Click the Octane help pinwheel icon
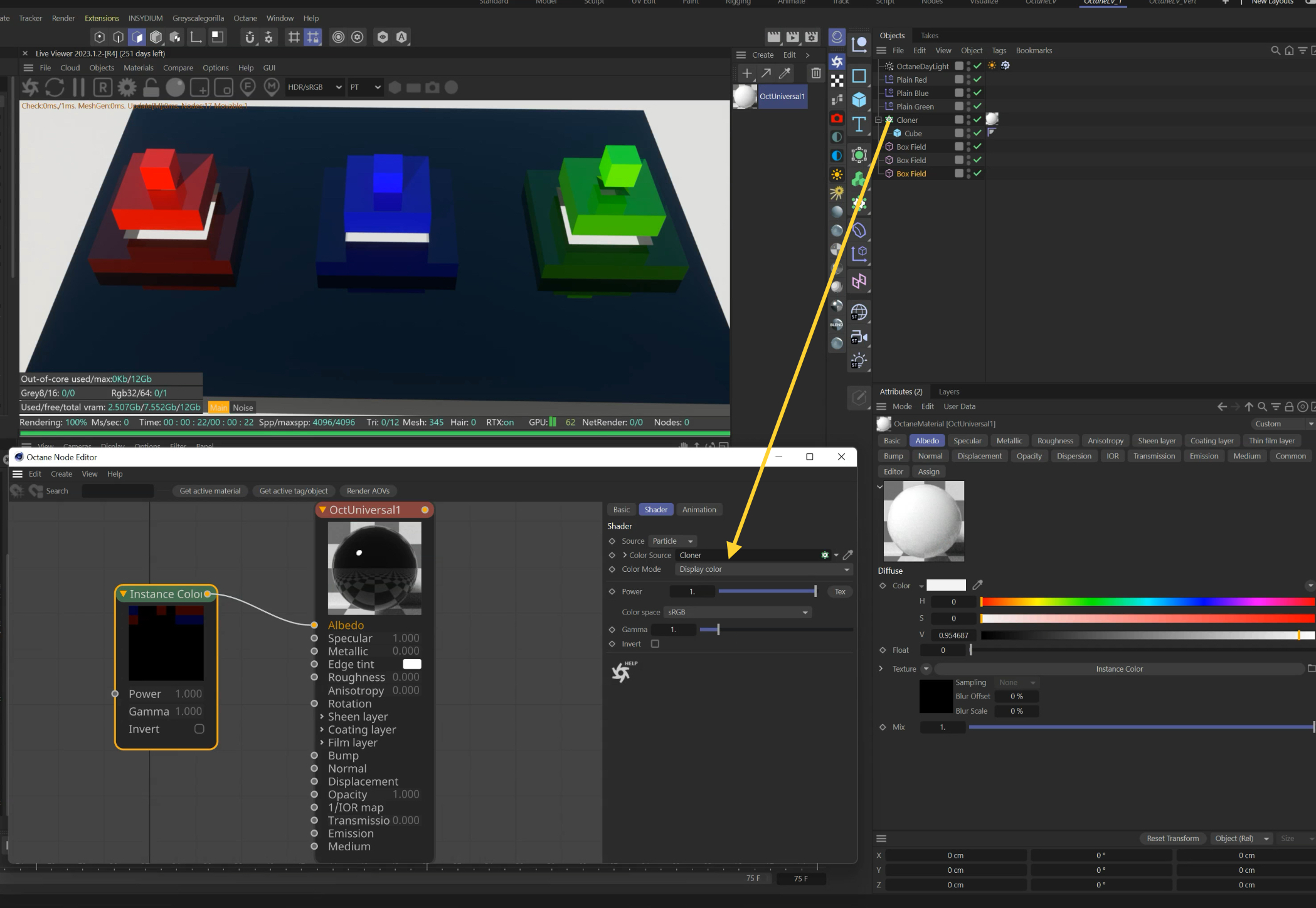Image resolution: width=1316 pixels, height=908 pixels. (x=622, y=672)
